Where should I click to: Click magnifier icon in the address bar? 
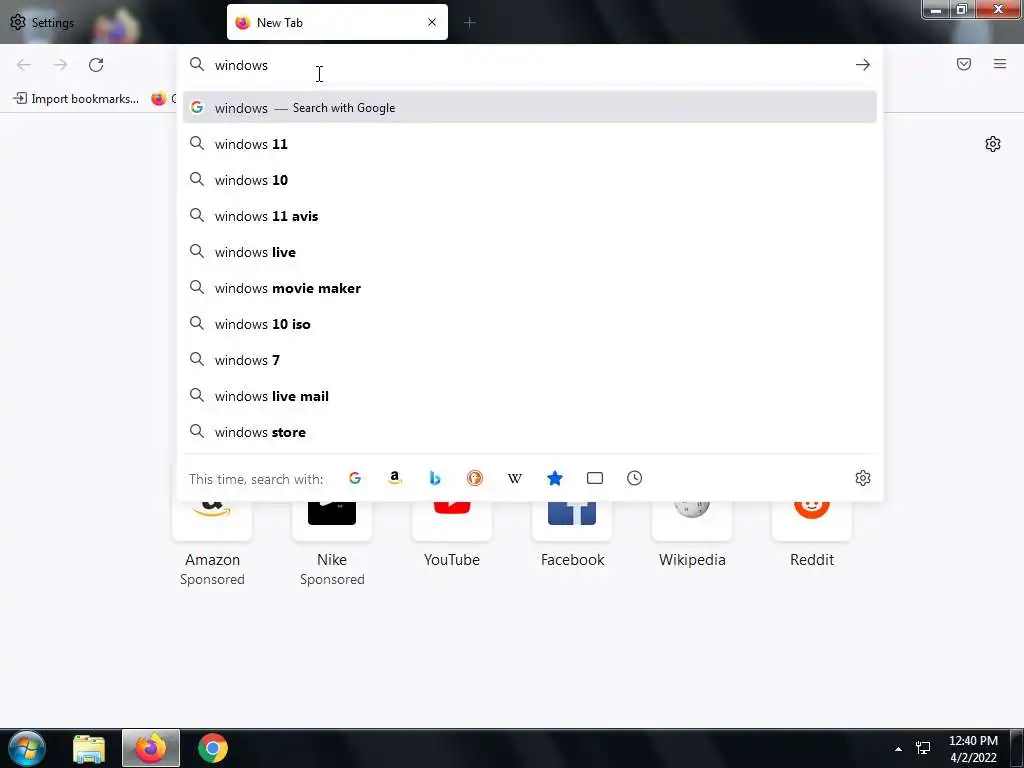click(197, 64)
